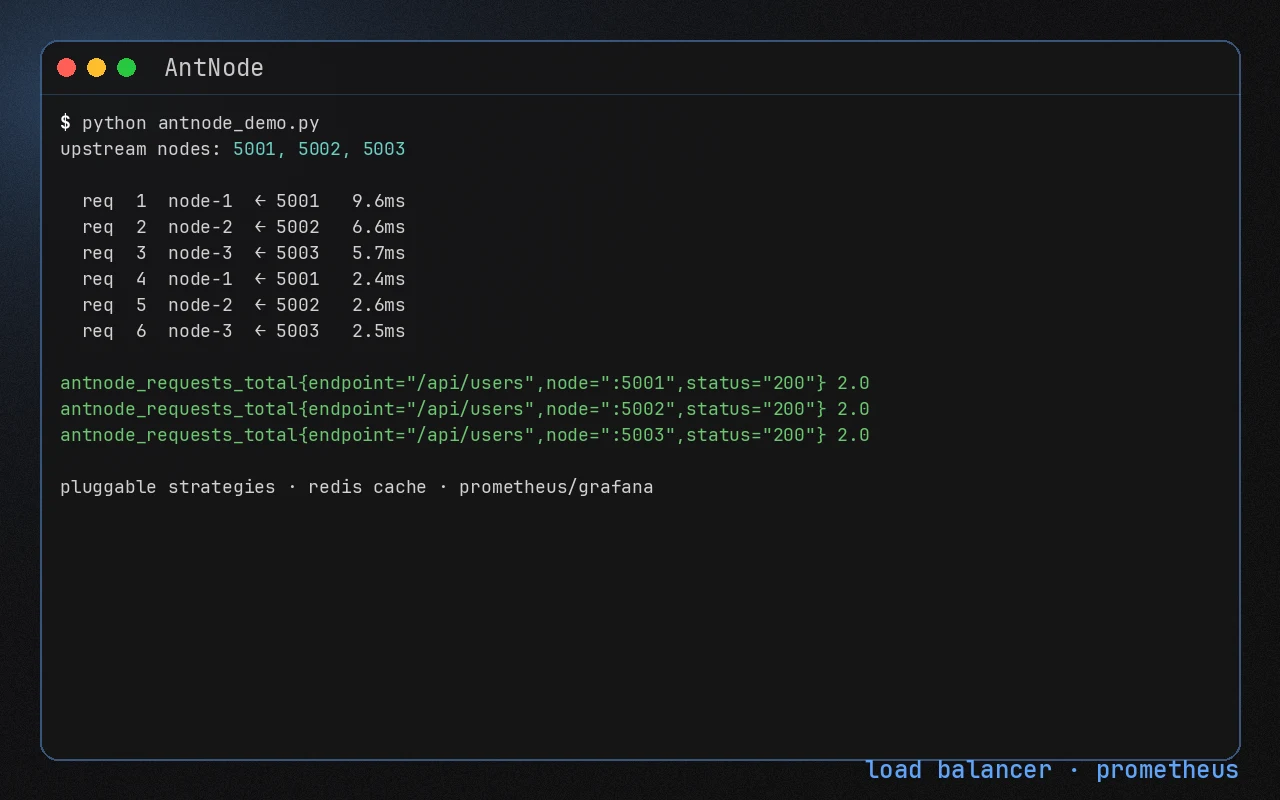
Task: Click the 'load balancer · prometheus' caption
Action: pos(1052,769)
